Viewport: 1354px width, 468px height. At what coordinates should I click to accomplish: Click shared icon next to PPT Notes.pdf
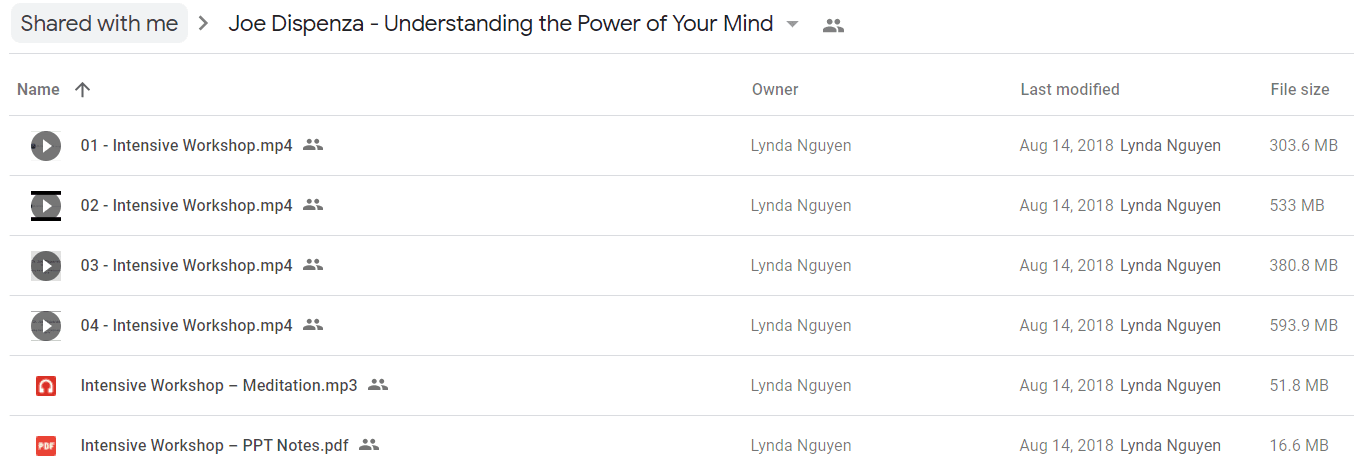click(369, 445)
